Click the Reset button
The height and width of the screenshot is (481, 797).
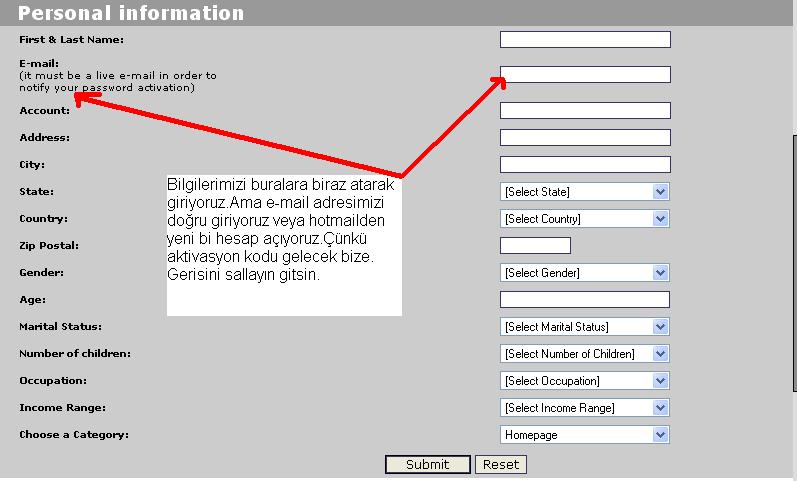click(501, 464)
